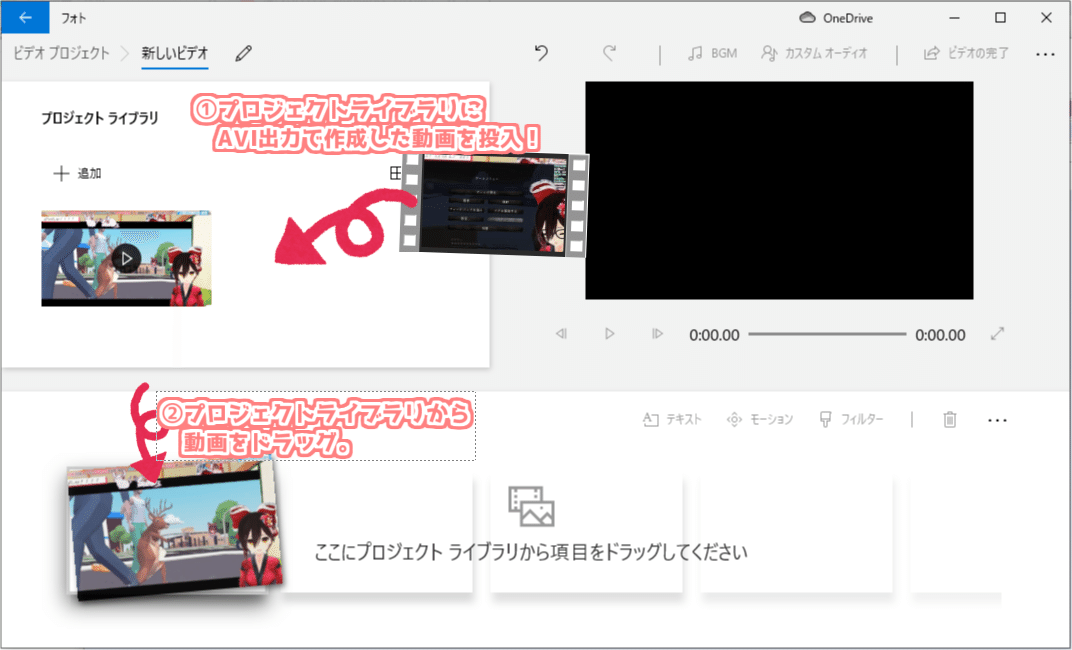
Task: Click the プロジェクト ライブラリ heading
Action: click(100, 118)
